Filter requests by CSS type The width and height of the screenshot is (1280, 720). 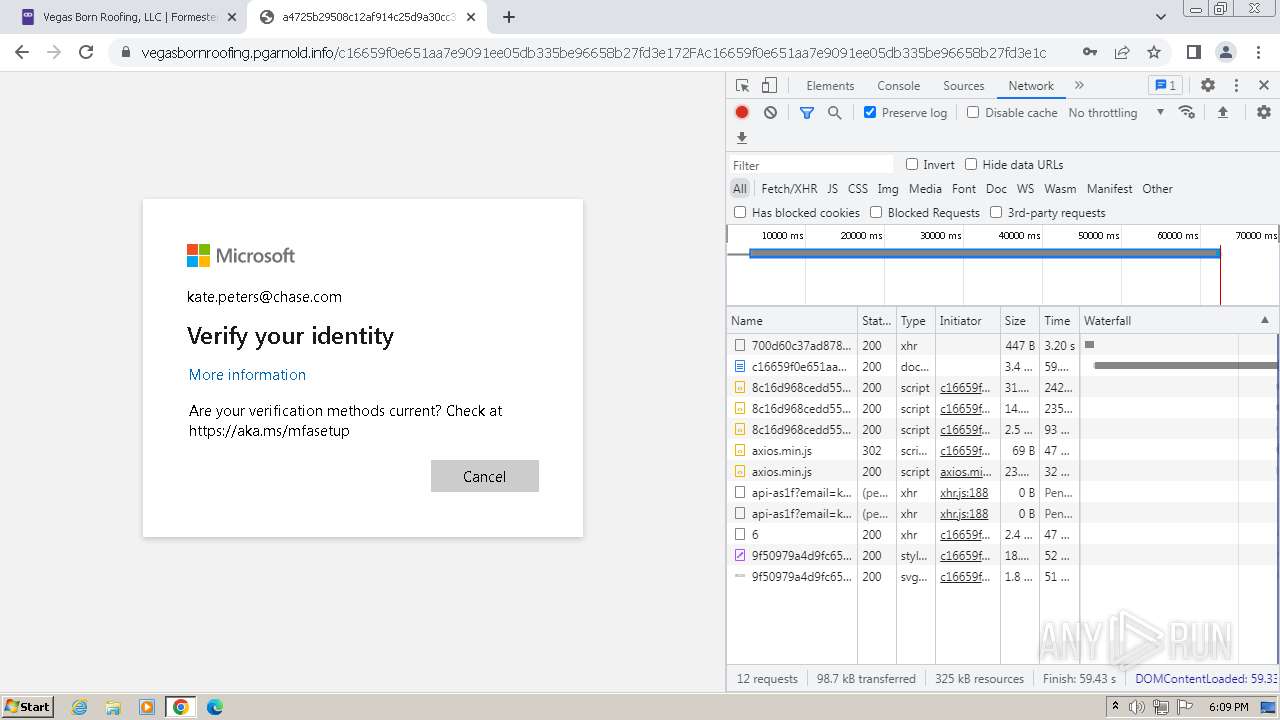pos(858,188)
